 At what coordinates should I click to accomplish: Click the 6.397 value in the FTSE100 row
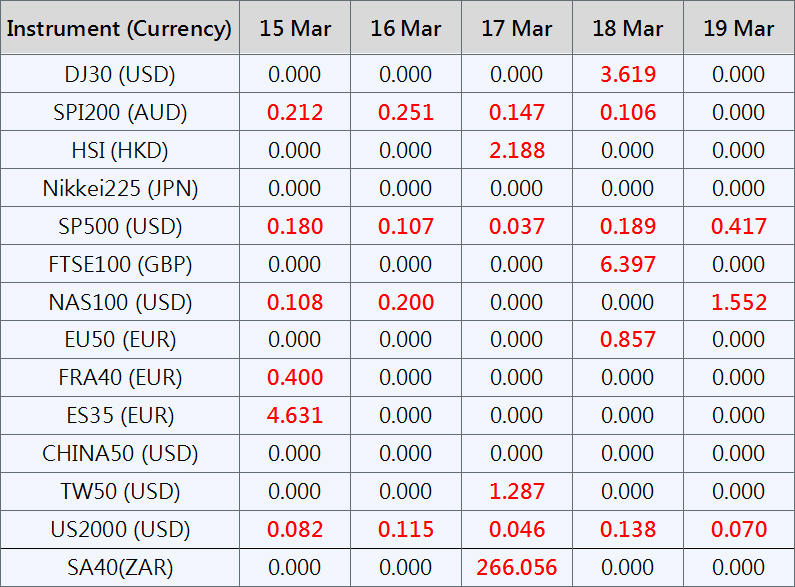tap(628, 265)
